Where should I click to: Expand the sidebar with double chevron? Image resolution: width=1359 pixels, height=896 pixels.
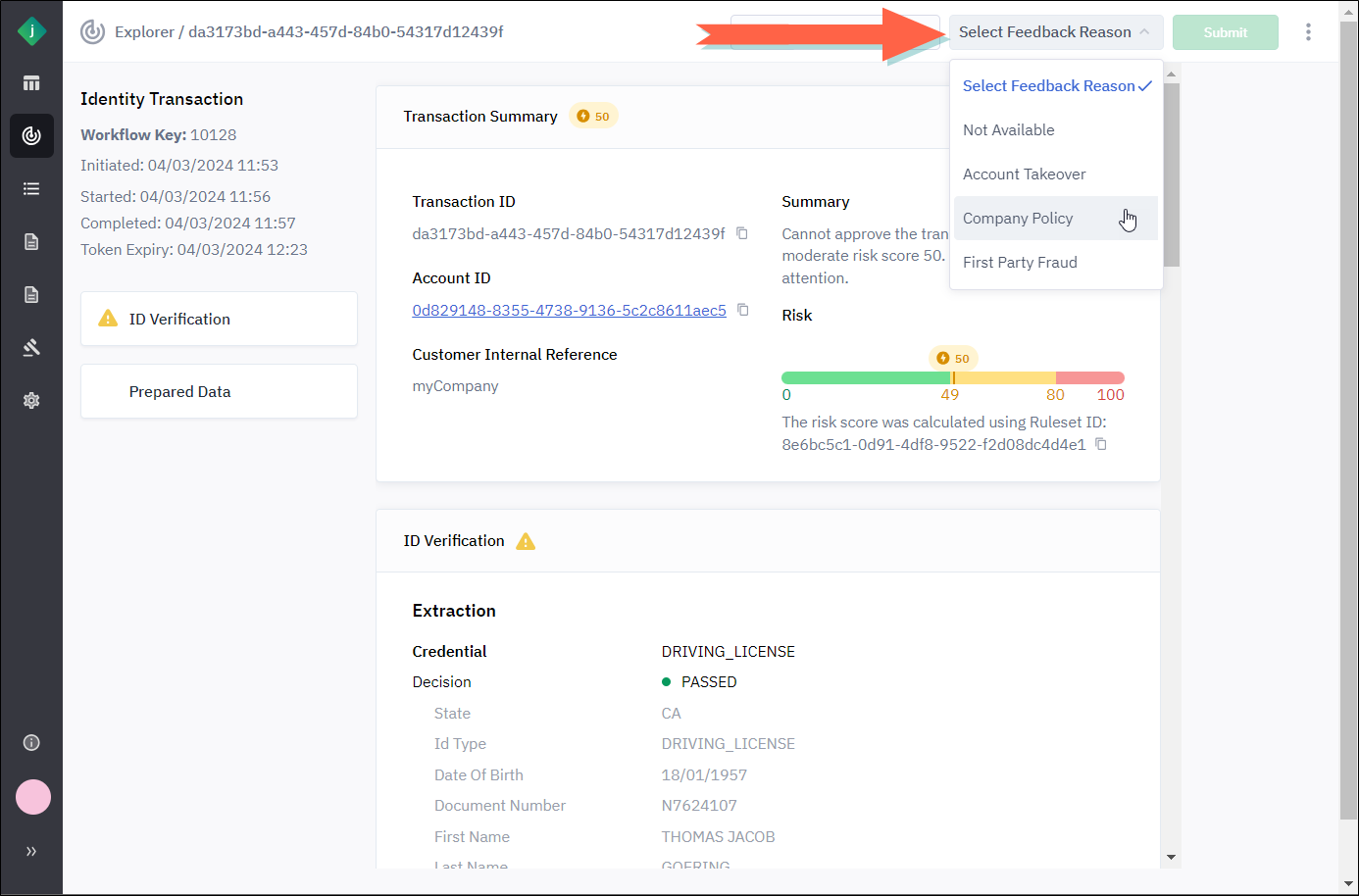[31, 851]
